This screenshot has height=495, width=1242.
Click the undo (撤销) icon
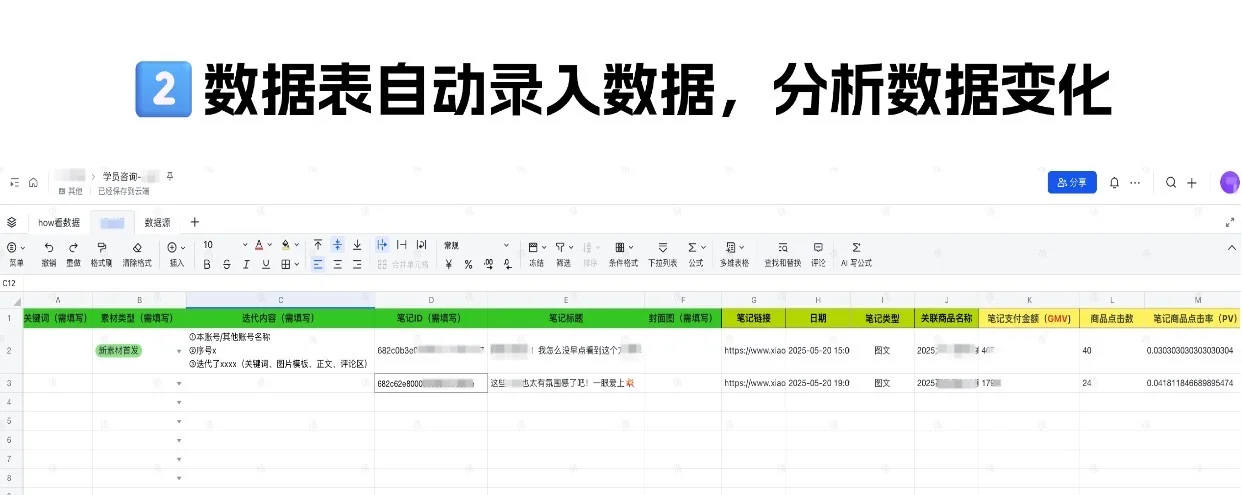[x=49, y=246]
